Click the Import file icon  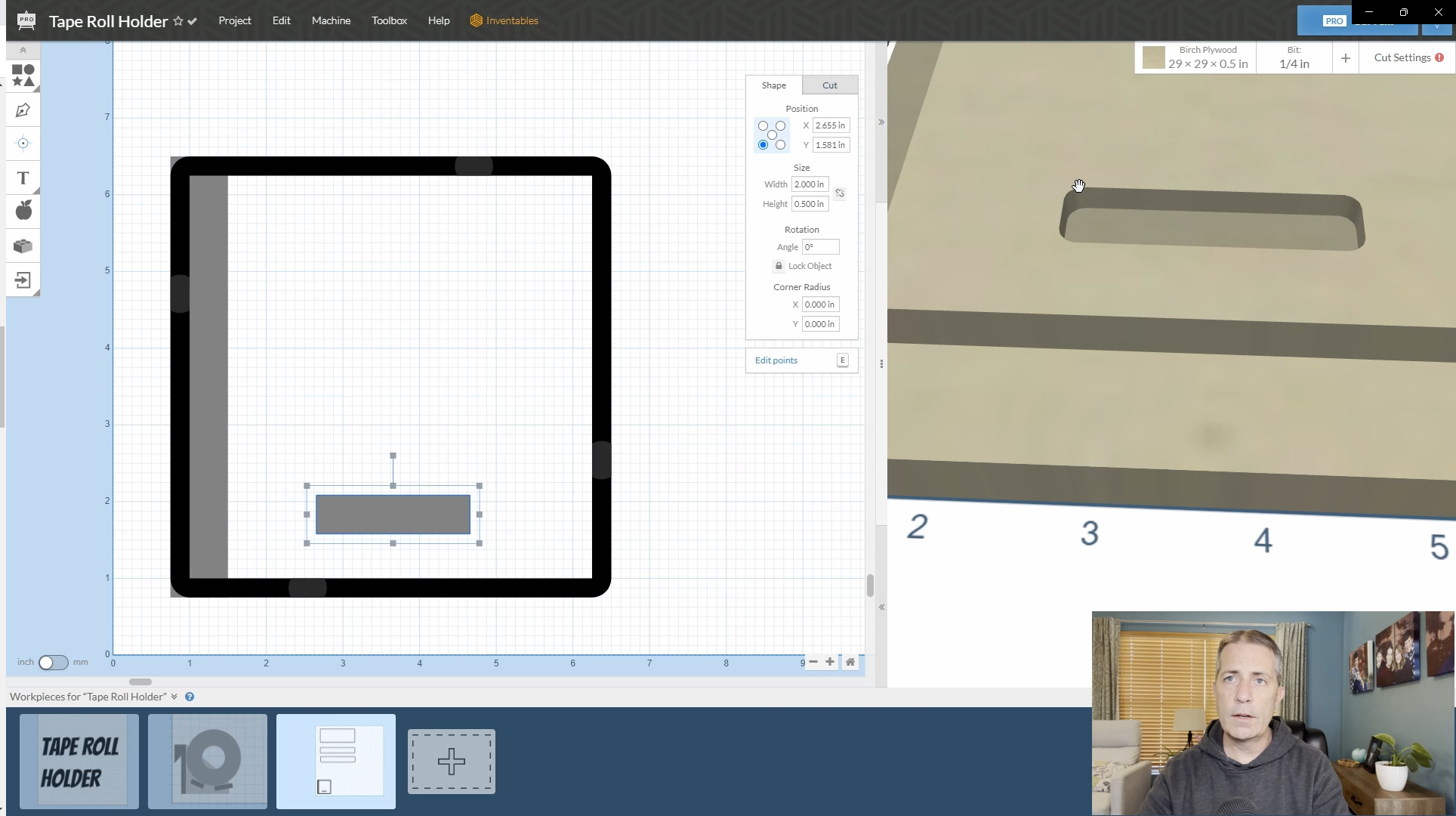pyautogui.click(x=23, y=280)
